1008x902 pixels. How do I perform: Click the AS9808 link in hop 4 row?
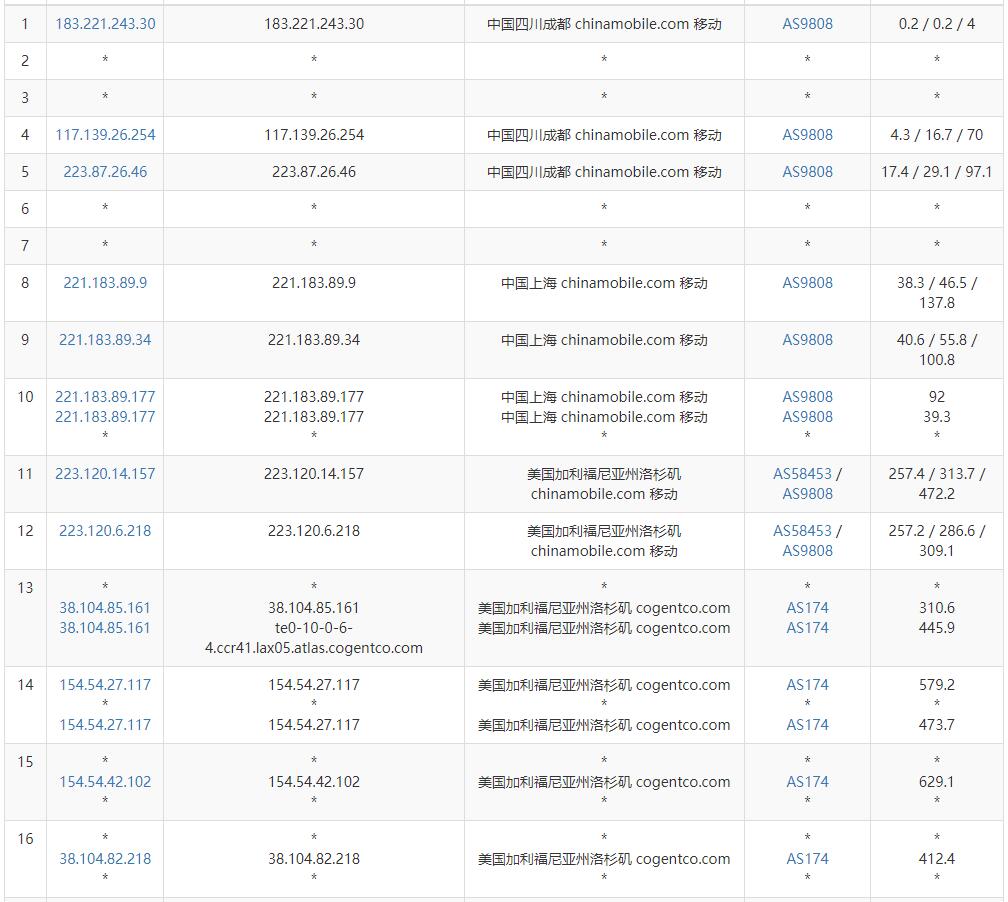click(x=807, y=135)
